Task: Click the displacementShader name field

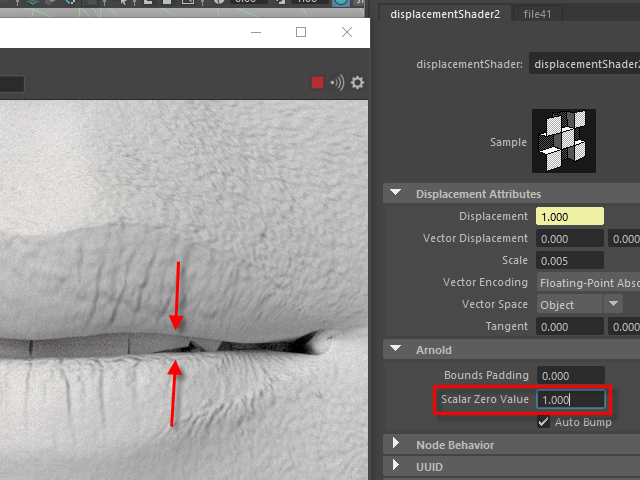Action: click(584, 64)
